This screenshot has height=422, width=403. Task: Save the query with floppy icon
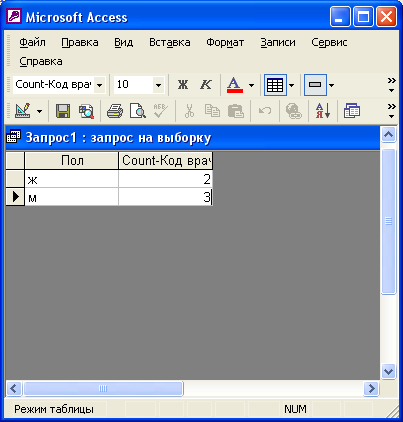click(x=63, y=111)
